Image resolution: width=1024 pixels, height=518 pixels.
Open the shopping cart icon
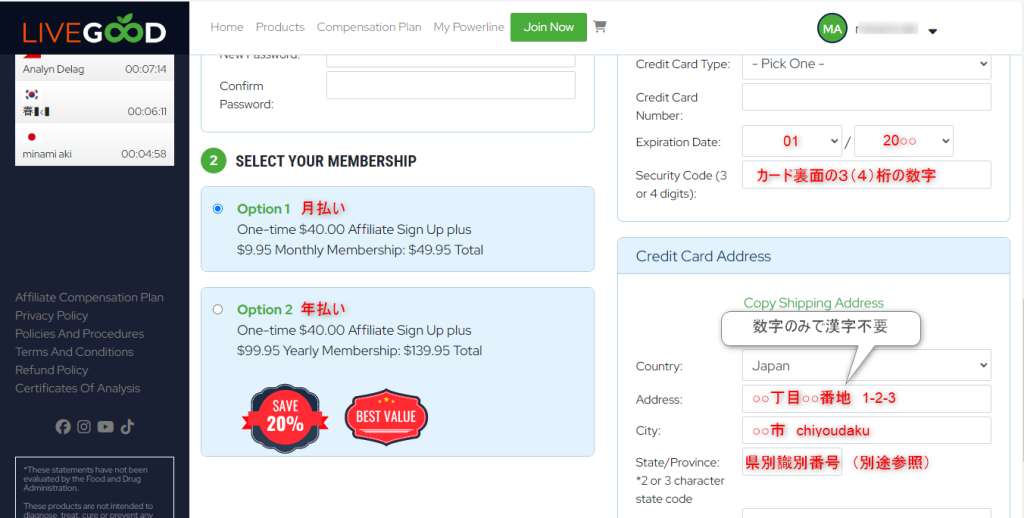click(600, 27)
